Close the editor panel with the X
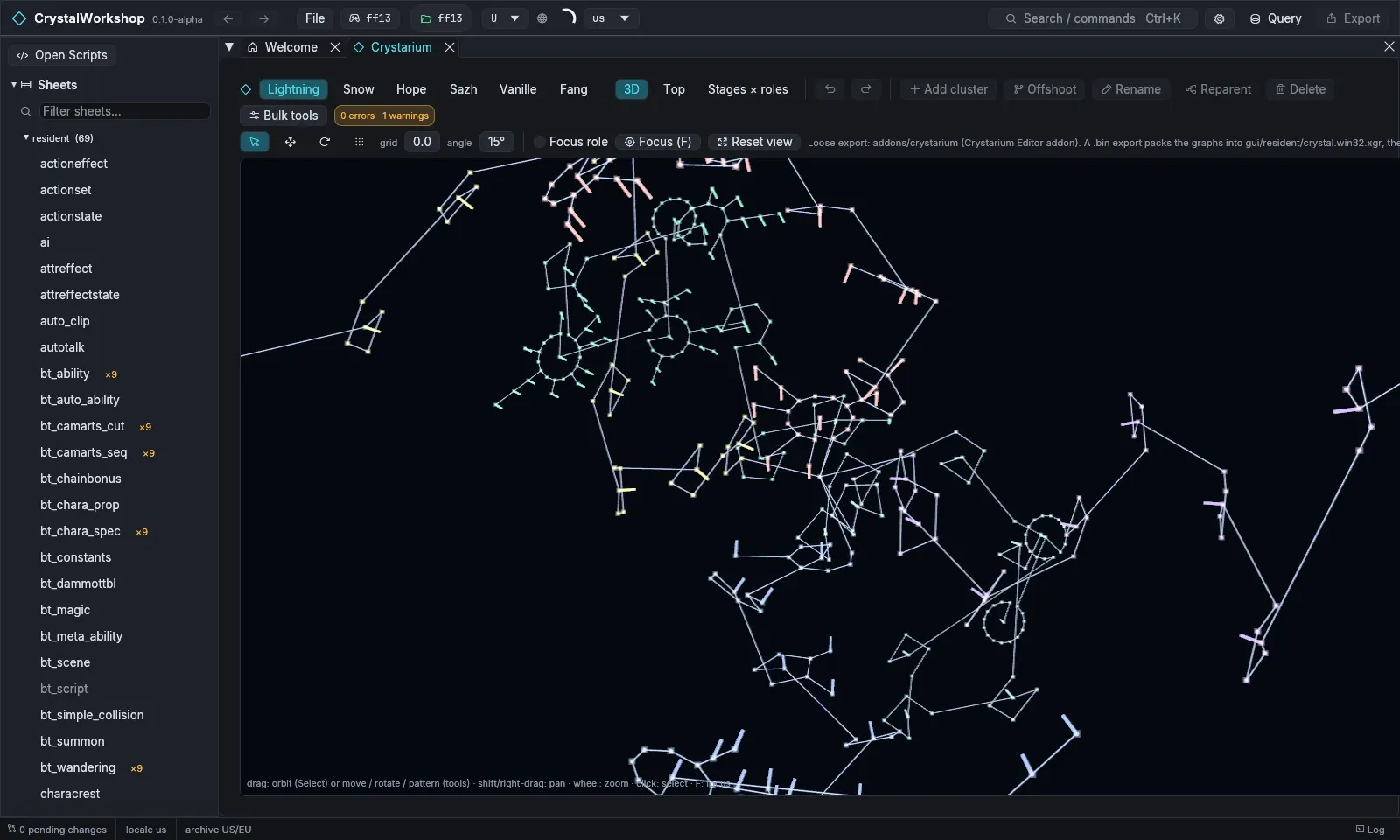1400x840 pixels. pos(1389,47)
